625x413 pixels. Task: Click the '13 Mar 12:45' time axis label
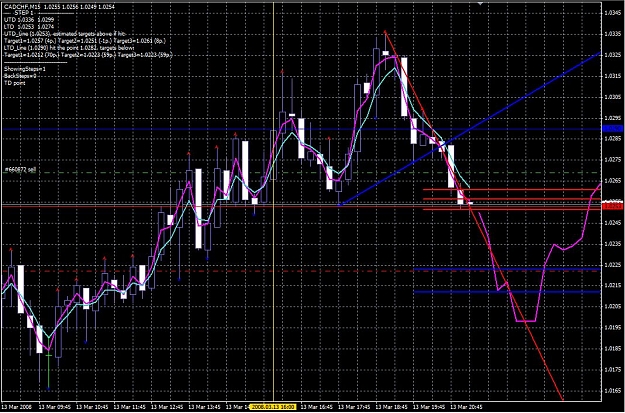[167, 407]
